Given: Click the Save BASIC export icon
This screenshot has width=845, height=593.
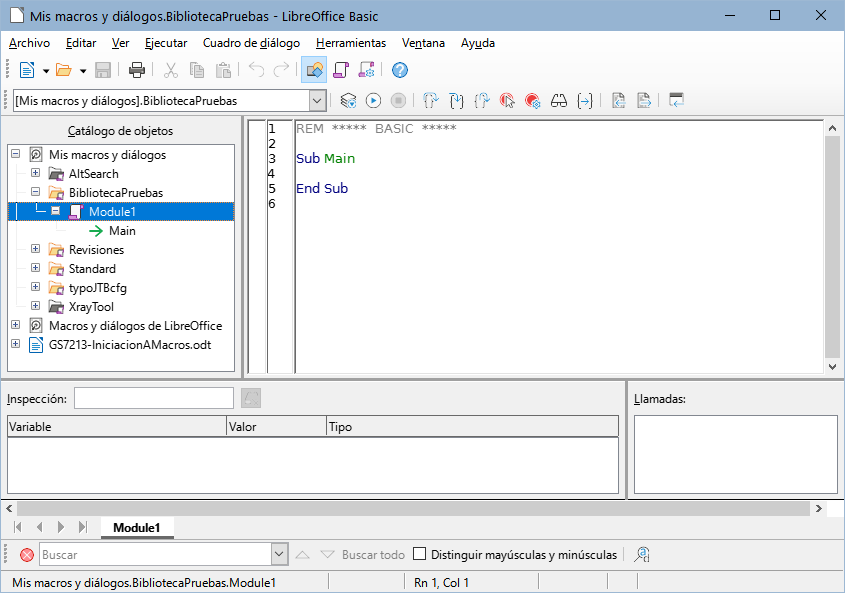Looking at the screenshot, I should [643, 101].
